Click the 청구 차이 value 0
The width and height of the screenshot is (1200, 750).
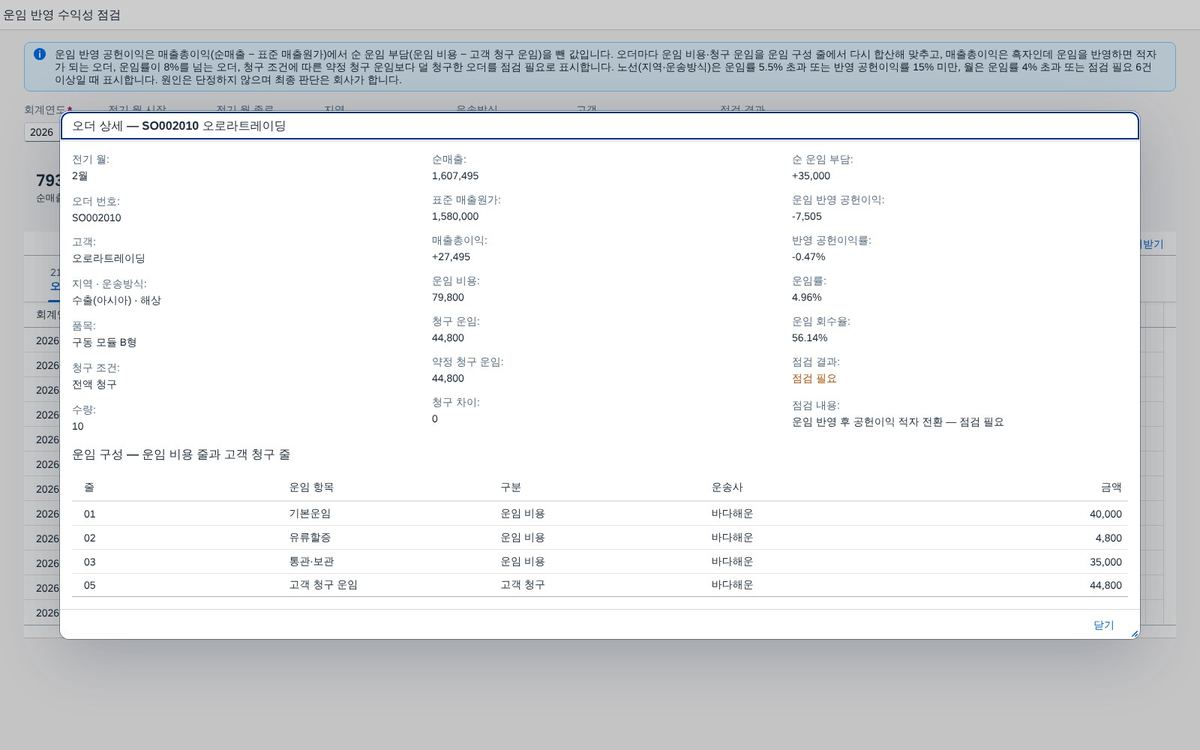435,419
